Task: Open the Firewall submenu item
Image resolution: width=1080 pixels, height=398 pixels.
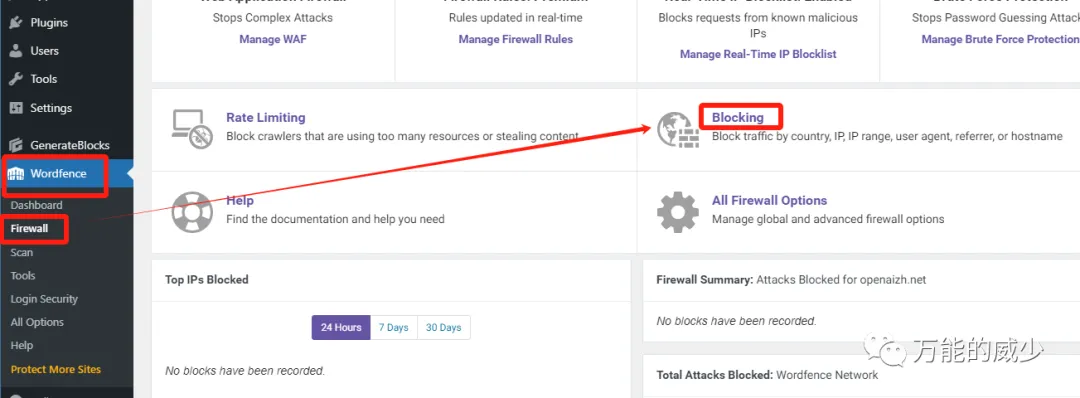Action: click(29, 229)
